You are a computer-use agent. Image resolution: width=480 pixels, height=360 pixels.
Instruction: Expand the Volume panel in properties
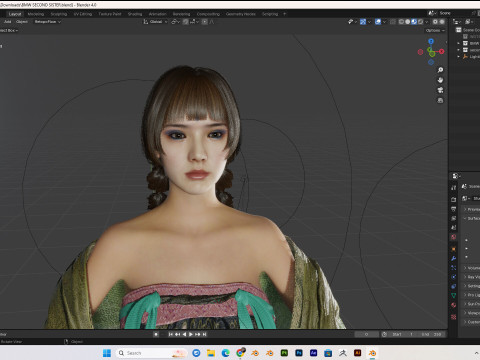click(x=471, y=268)
